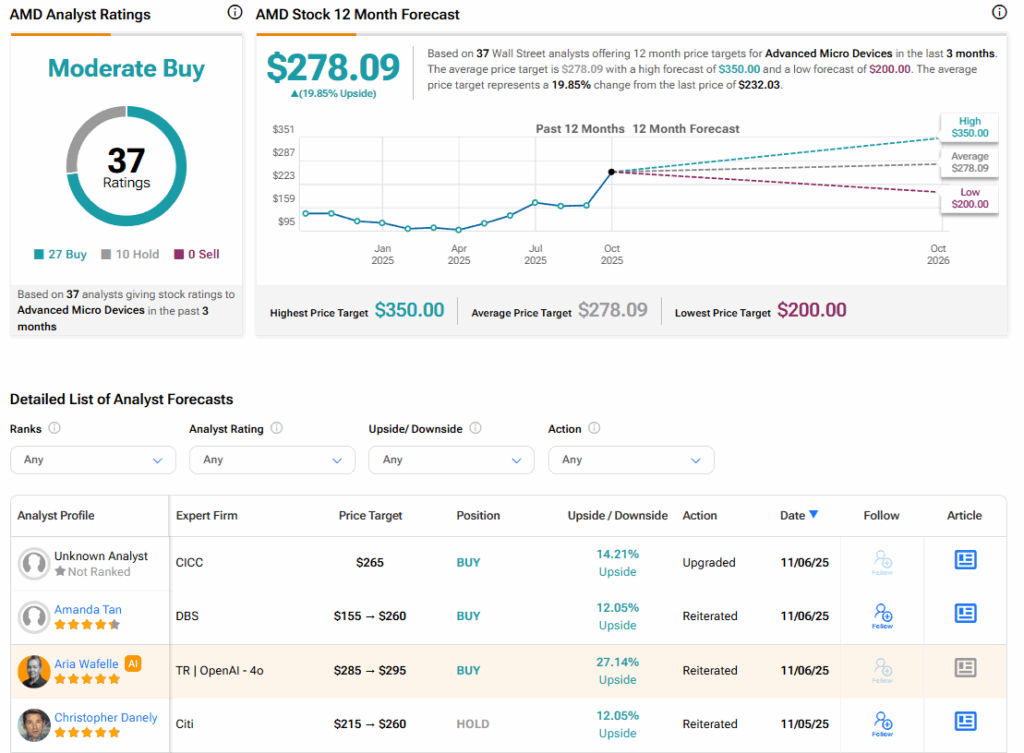Click the Upside / Downside column header
The image size is (1024, 753).
point(617,516)
